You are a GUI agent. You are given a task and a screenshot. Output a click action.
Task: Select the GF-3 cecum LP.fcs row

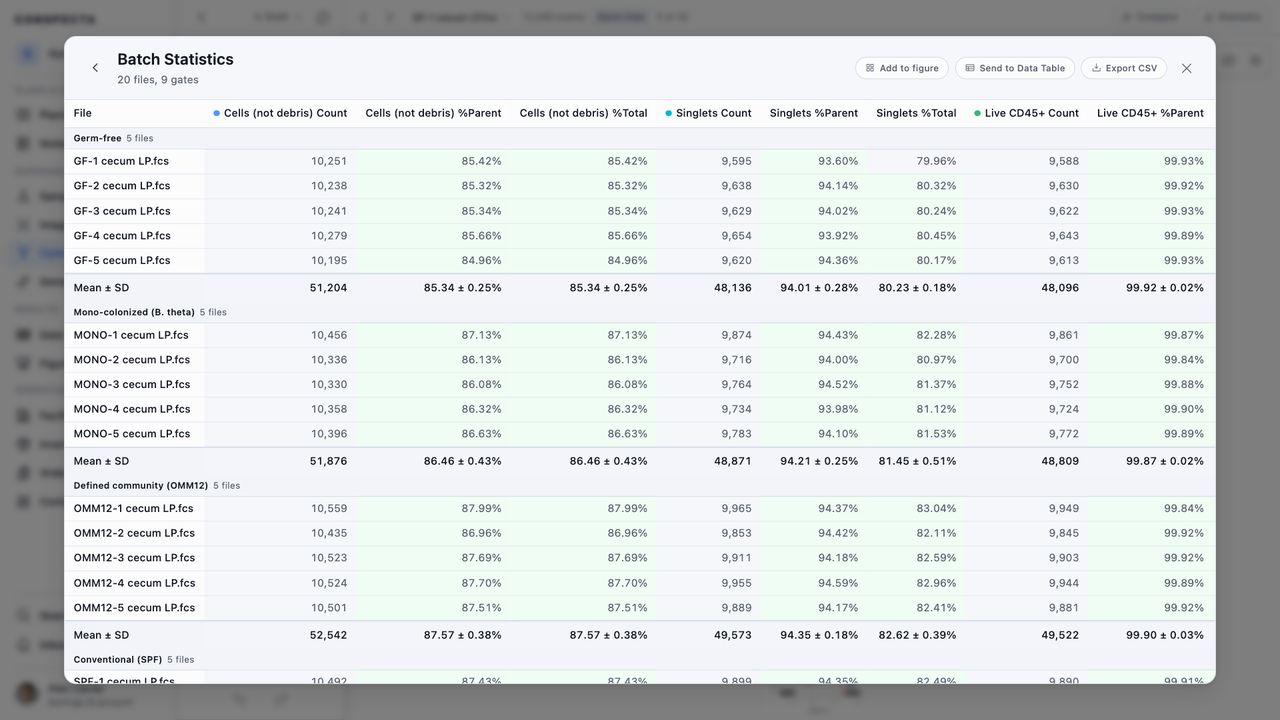point(640,211)
